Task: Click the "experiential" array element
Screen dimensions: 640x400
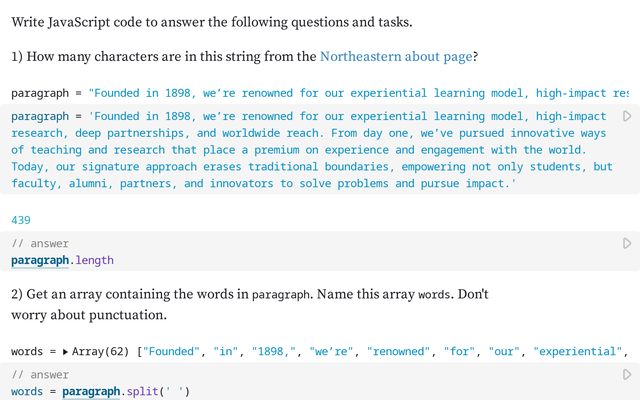Action: point(576,352)
